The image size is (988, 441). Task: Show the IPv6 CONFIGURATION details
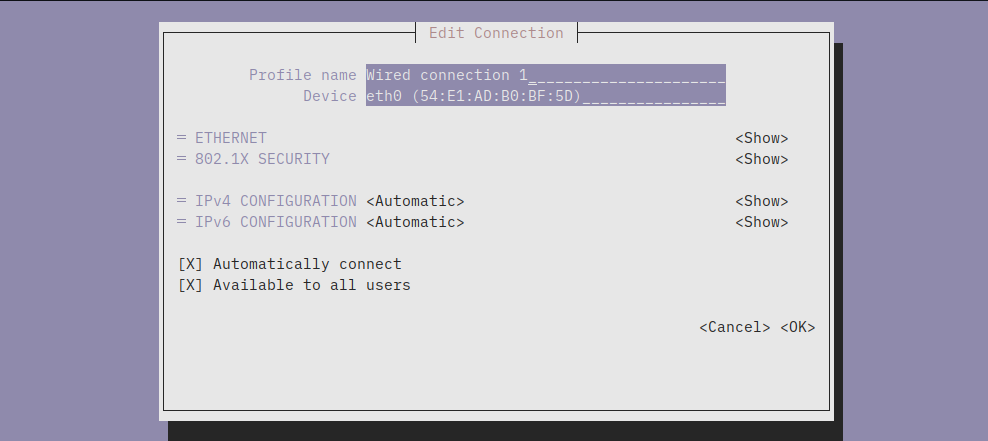tap(762, 222)
